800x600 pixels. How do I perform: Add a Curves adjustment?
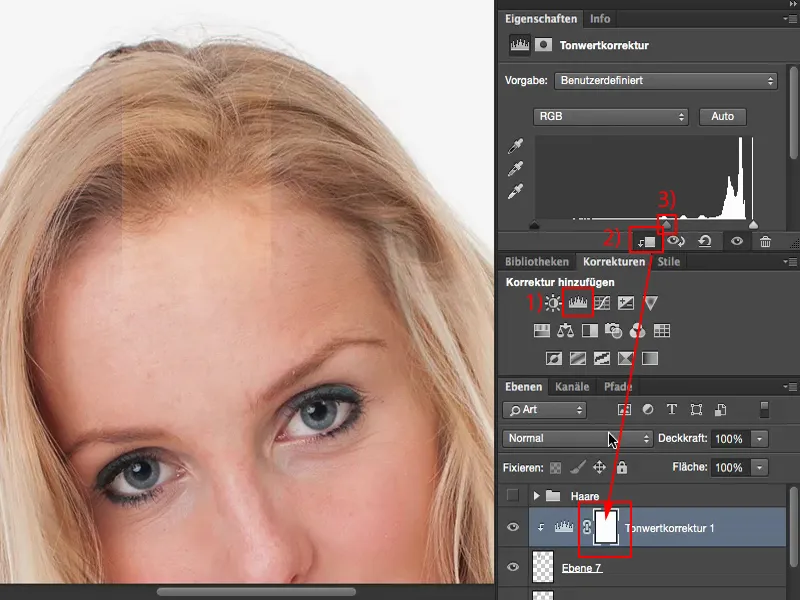coord(602,303)
